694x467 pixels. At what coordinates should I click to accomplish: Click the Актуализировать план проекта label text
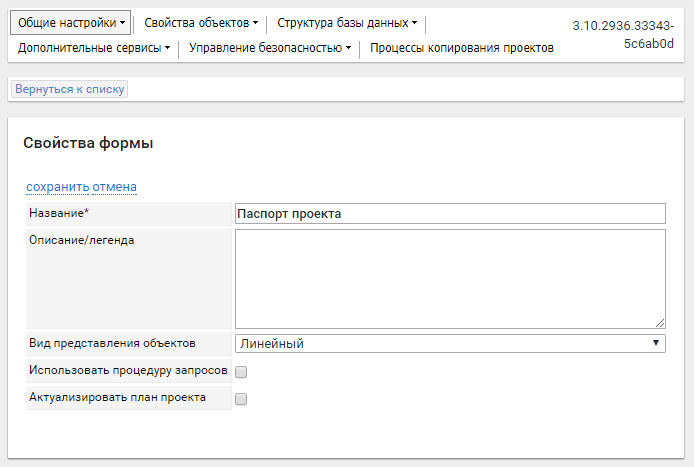tap(117, 397)
